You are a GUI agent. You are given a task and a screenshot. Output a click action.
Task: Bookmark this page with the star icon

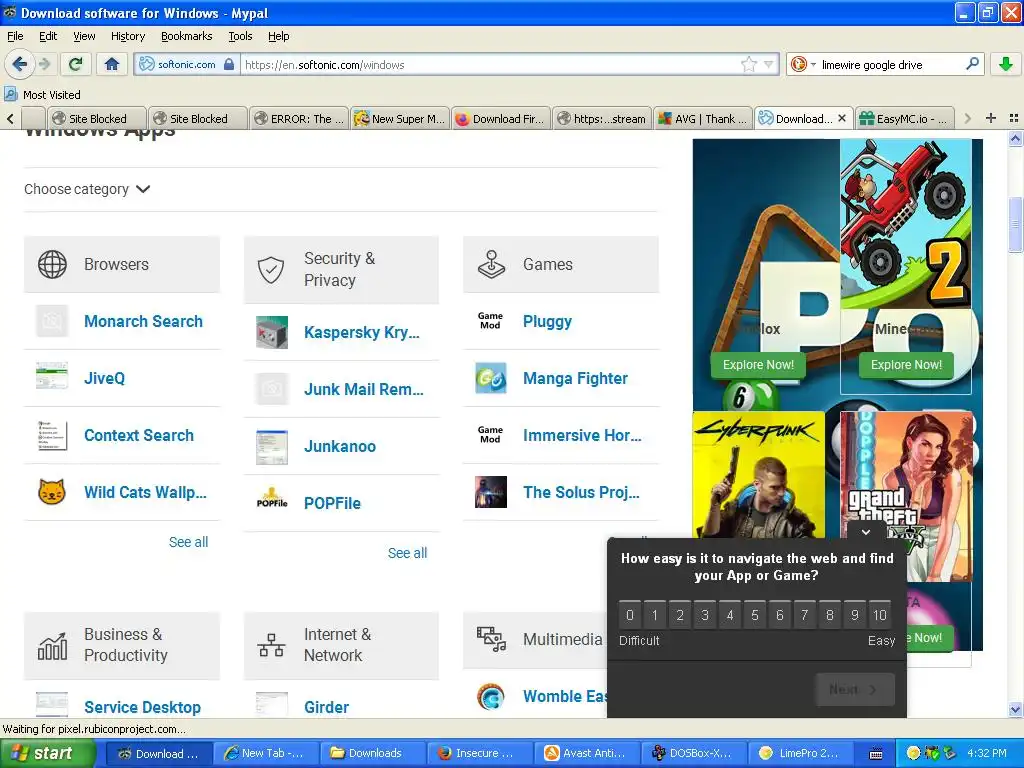(x=749, y=64)
